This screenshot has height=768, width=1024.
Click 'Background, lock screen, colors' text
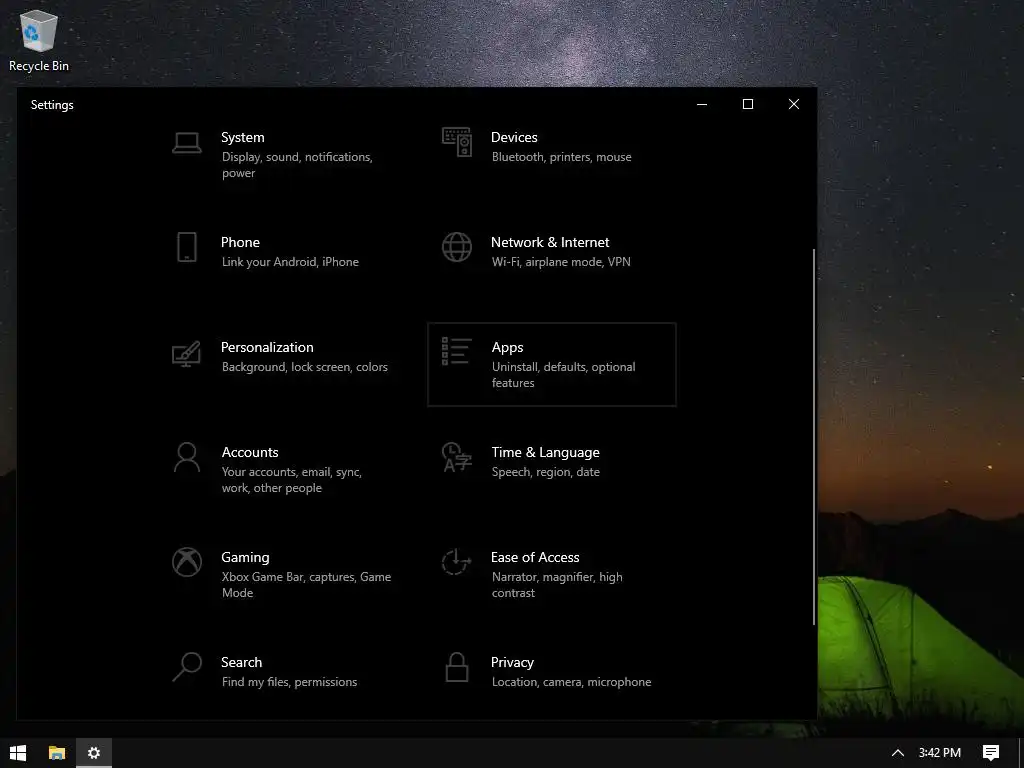pos(305,367)
